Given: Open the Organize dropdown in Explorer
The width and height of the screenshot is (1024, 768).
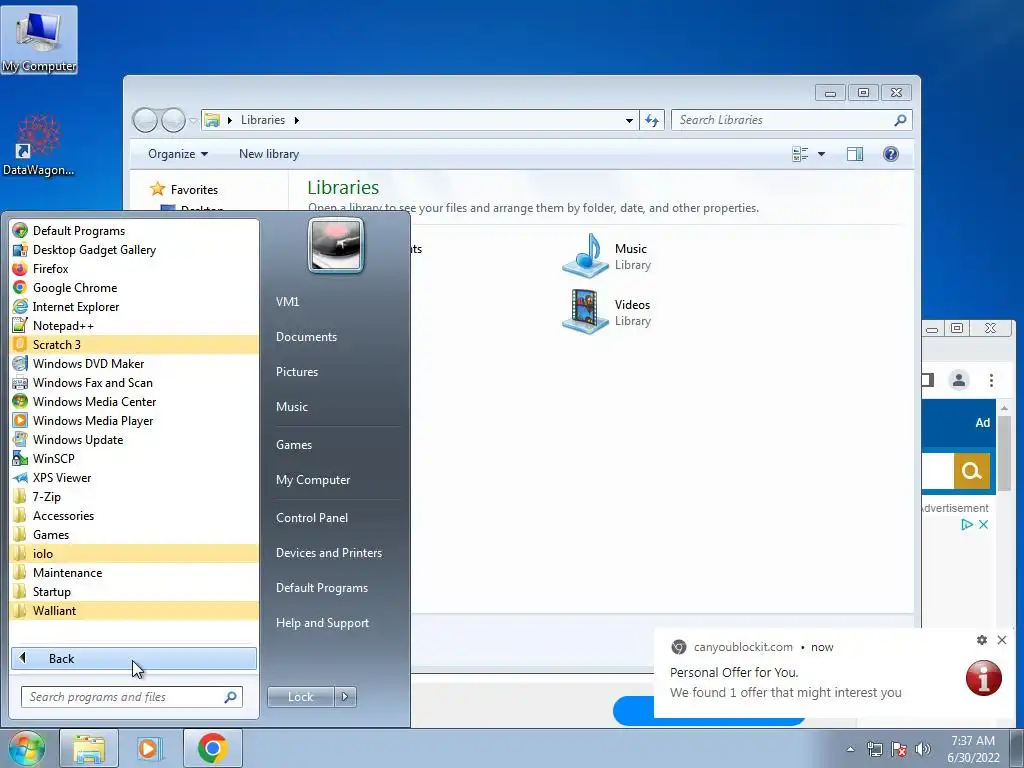Looking at the screenshot, I should (x=178, y=154).
